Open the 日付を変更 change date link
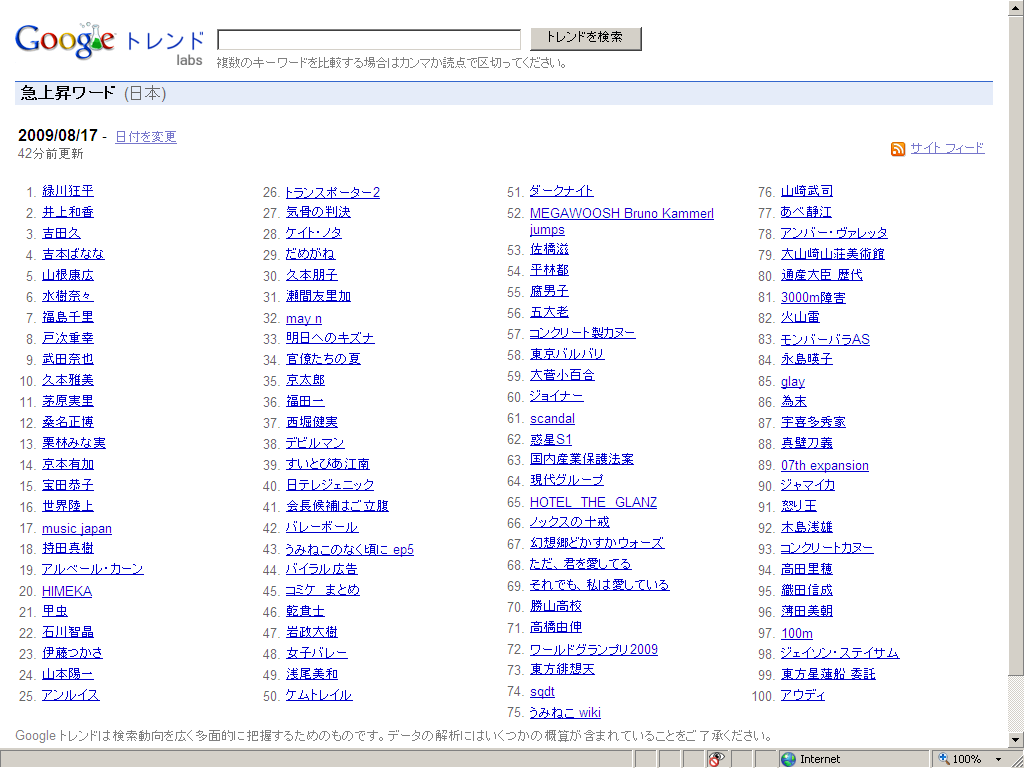Image resolution: width=1024 pixels, height=768 pixels. tap(146, 137)
